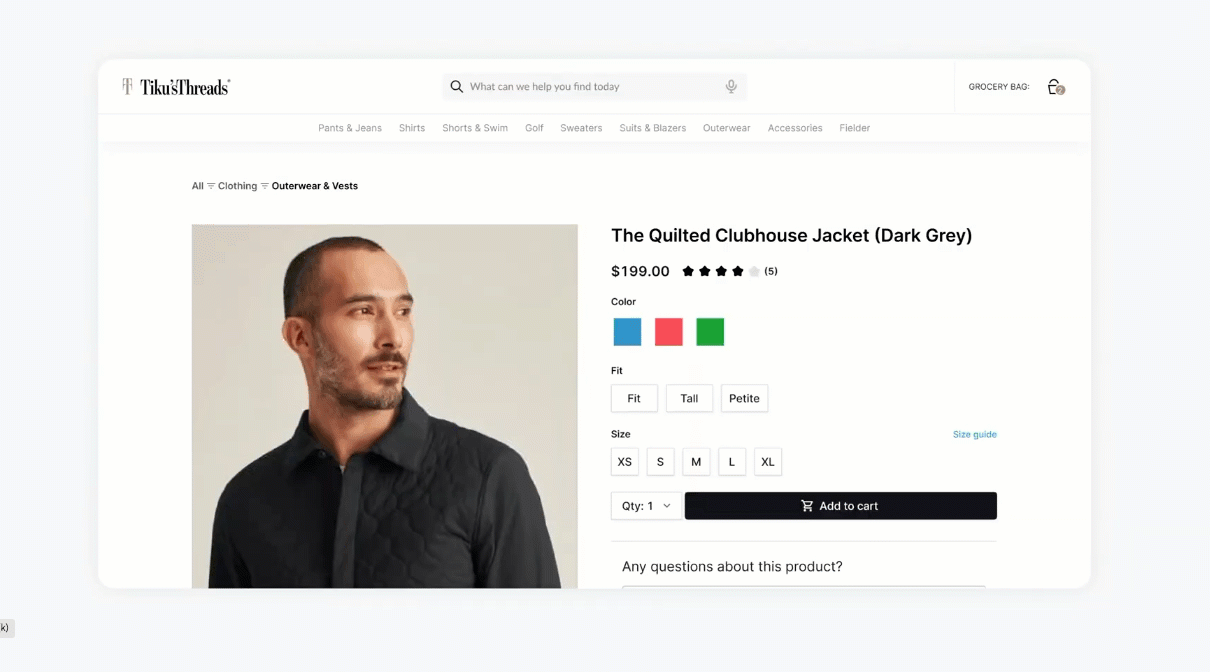1210x672 pixels.
Task: Open the grocery bag cart icon
Action: 1055,87
